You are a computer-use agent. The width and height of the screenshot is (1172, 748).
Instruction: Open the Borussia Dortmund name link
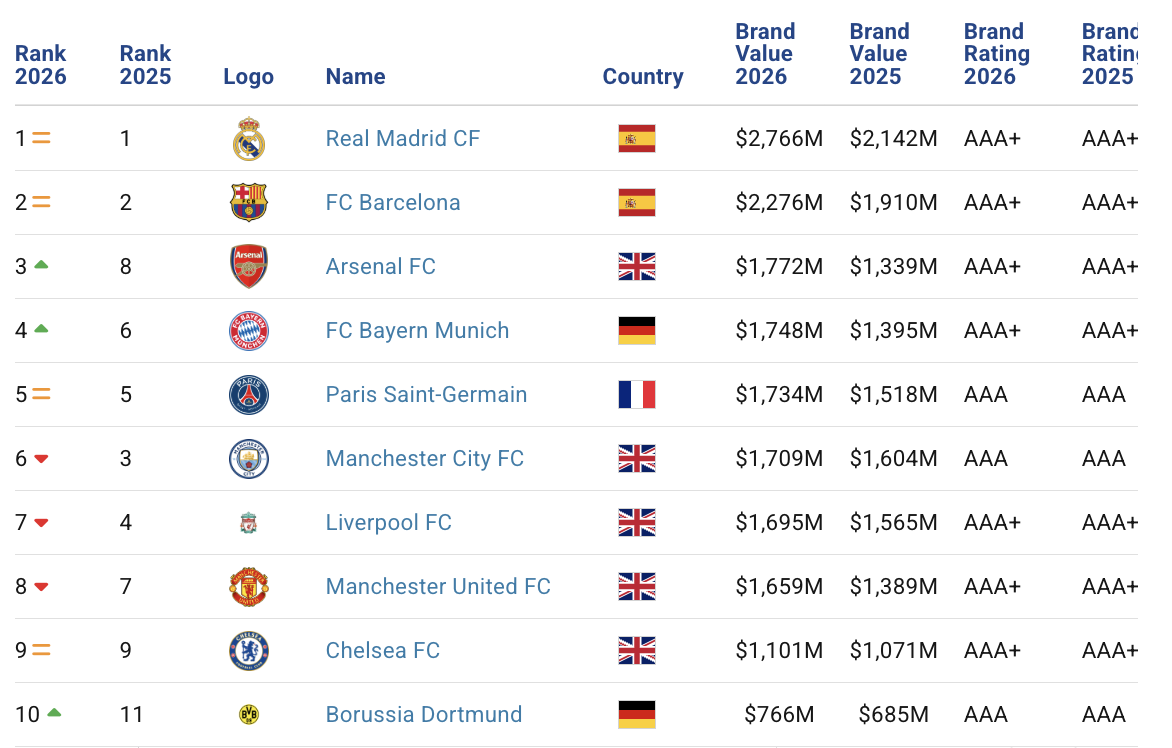pyautogui.click(x=424, y=715)
